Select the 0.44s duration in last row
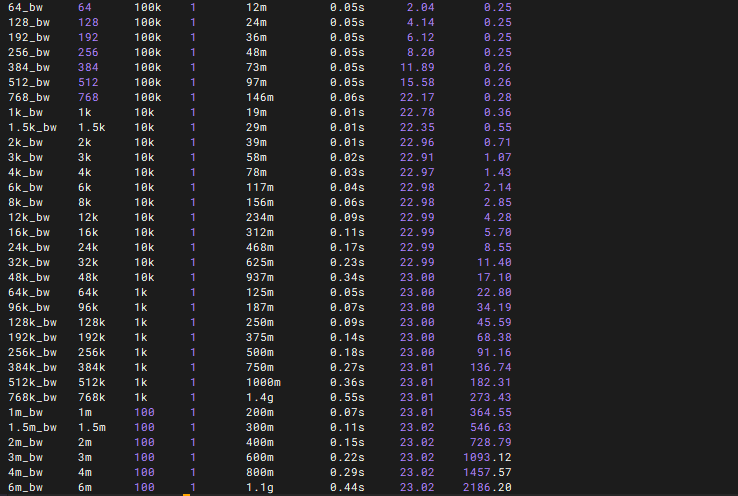Screen dimensions: 738x496 click(347, 487)
